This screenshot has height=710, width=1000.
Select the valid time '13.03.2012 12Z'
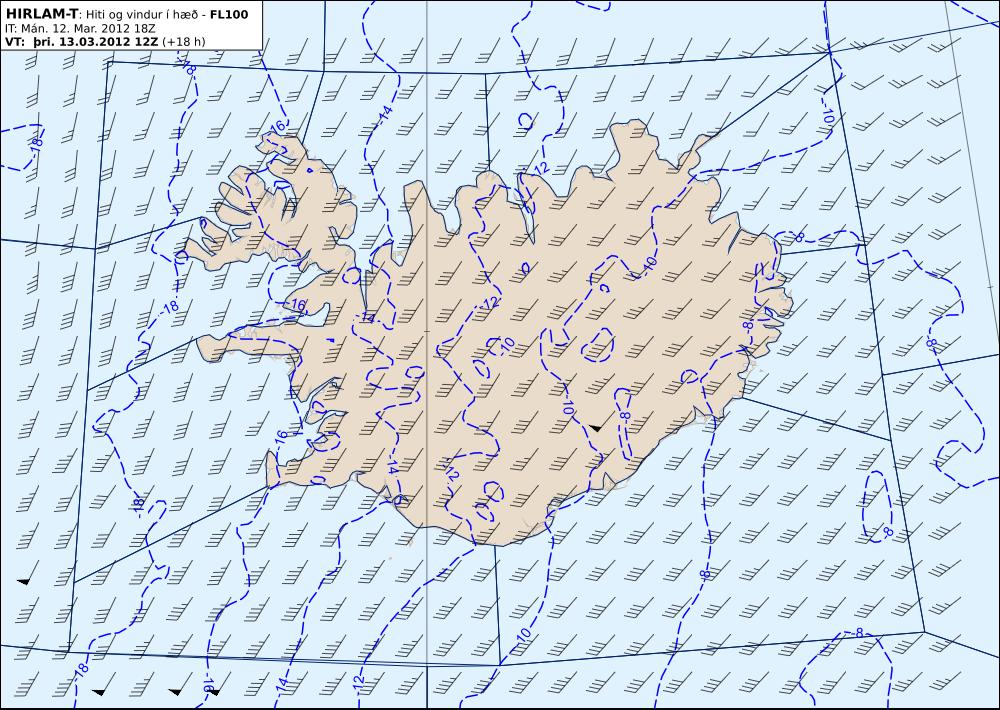(109, 42)
